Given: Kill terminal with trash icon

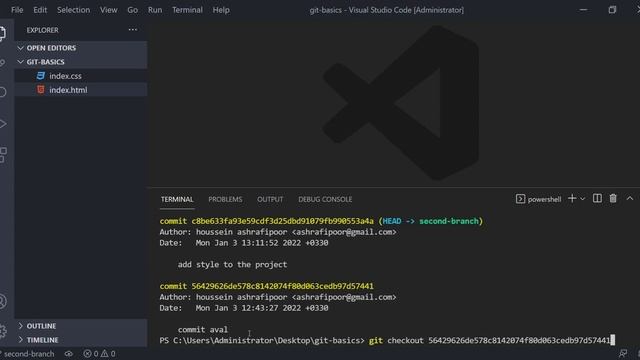Looking at the screenshot, I should tap(613, 198).
